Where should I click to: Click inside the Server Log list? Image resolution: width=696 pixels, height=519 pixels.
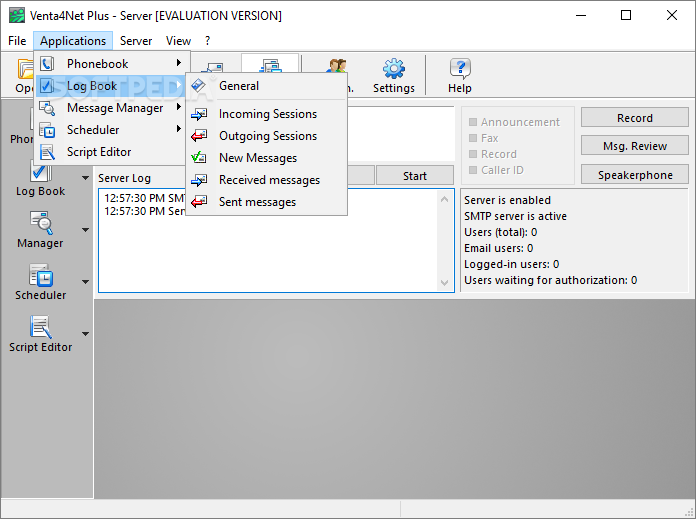[x=276, y=241]
